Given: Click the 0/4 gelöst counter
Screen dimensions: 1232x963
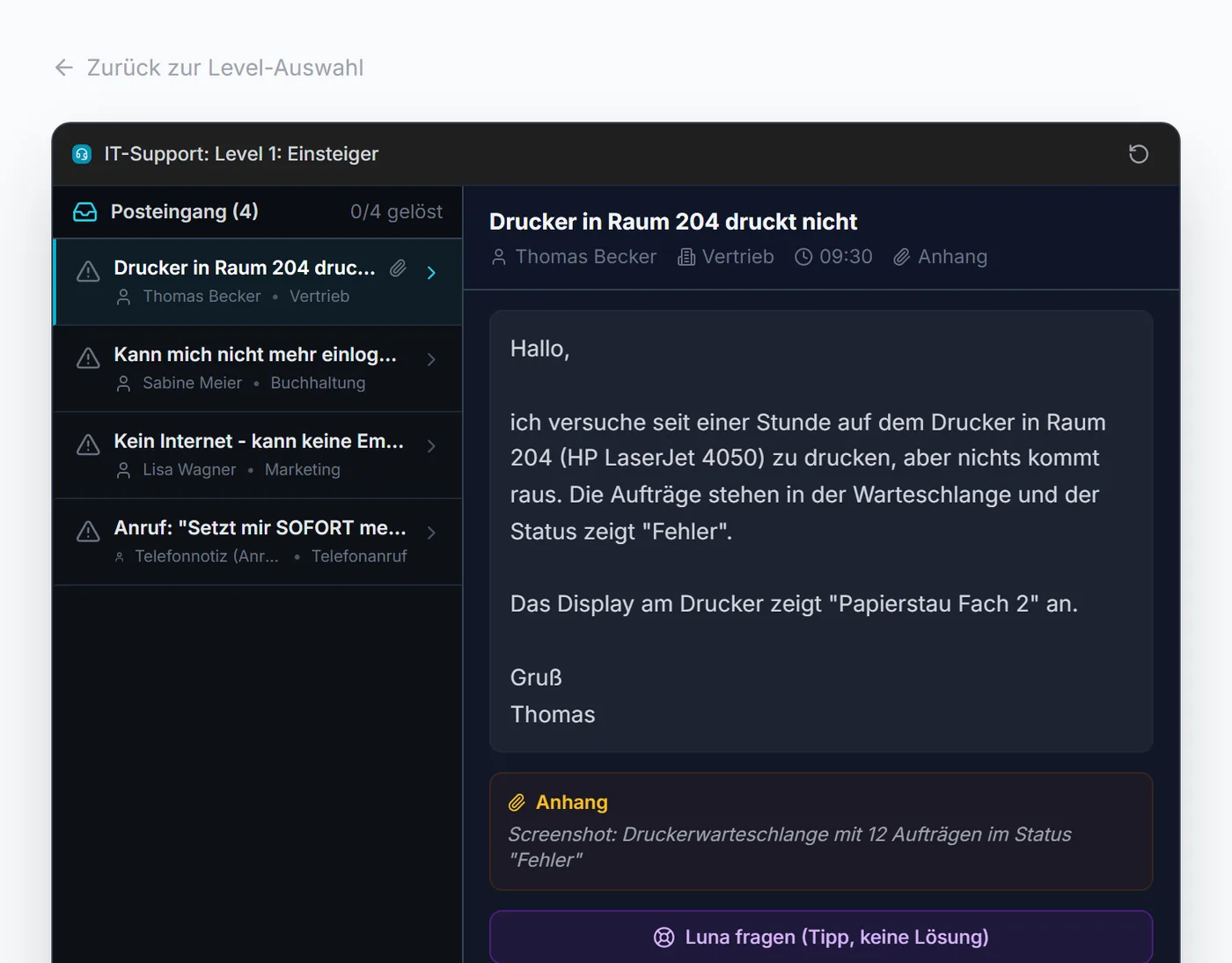Looking at the screenshot, I should [x=396, y=212].
